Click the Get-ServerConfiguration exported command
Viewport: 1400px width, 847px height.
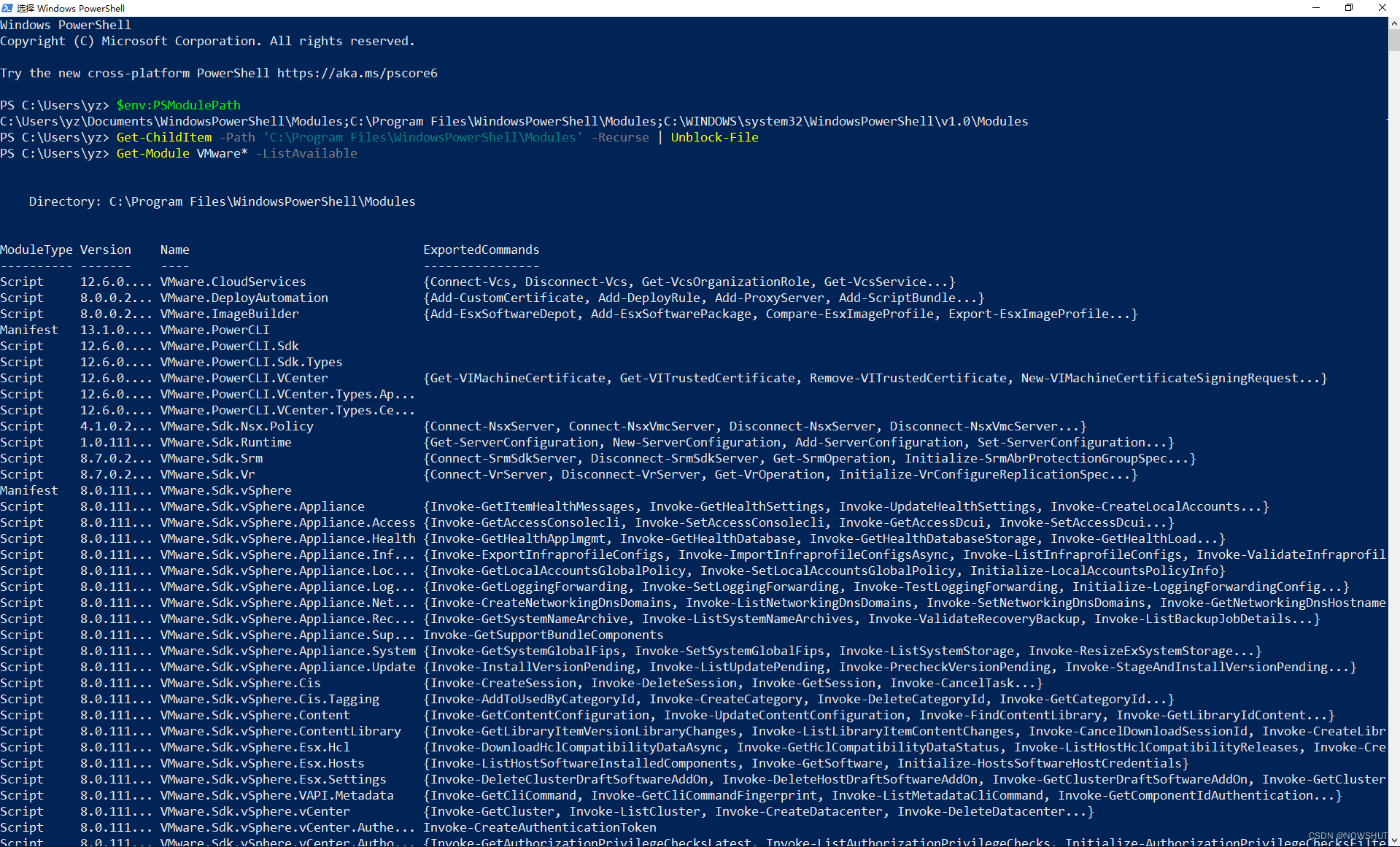(514, 442)
